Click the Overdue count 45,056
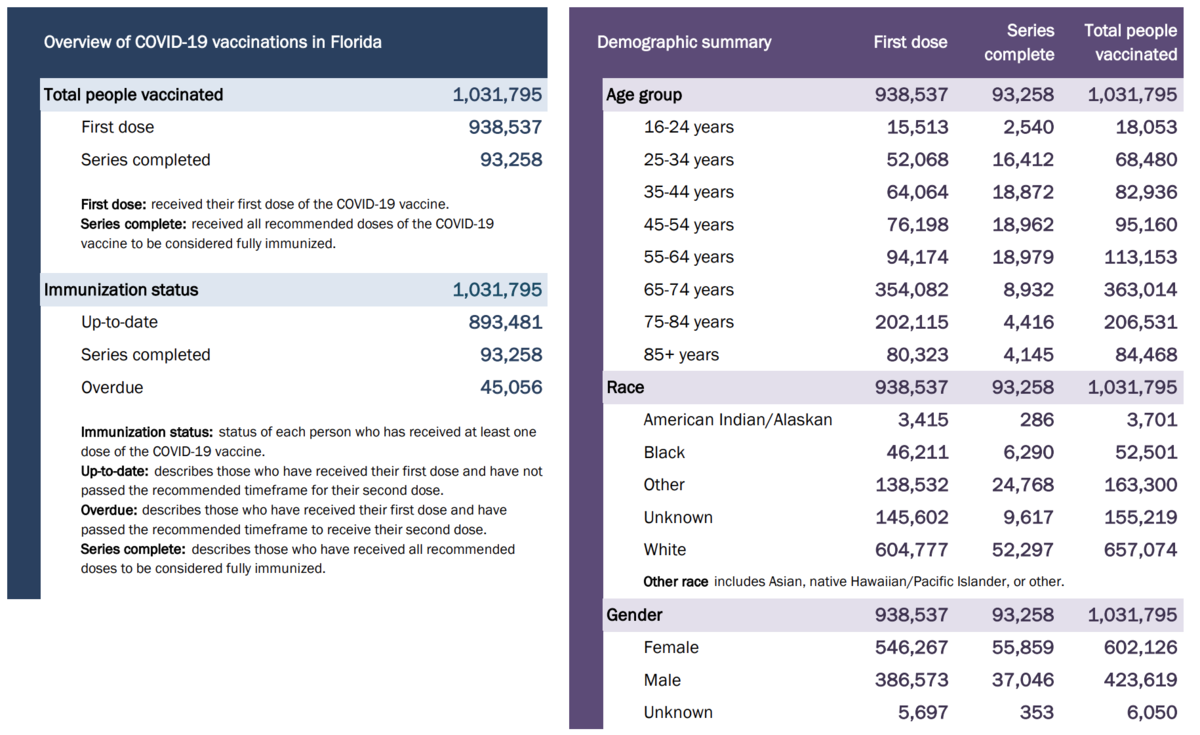This screenshot has height=735, width=1200. pyautogui.click(x=511, y=387)
